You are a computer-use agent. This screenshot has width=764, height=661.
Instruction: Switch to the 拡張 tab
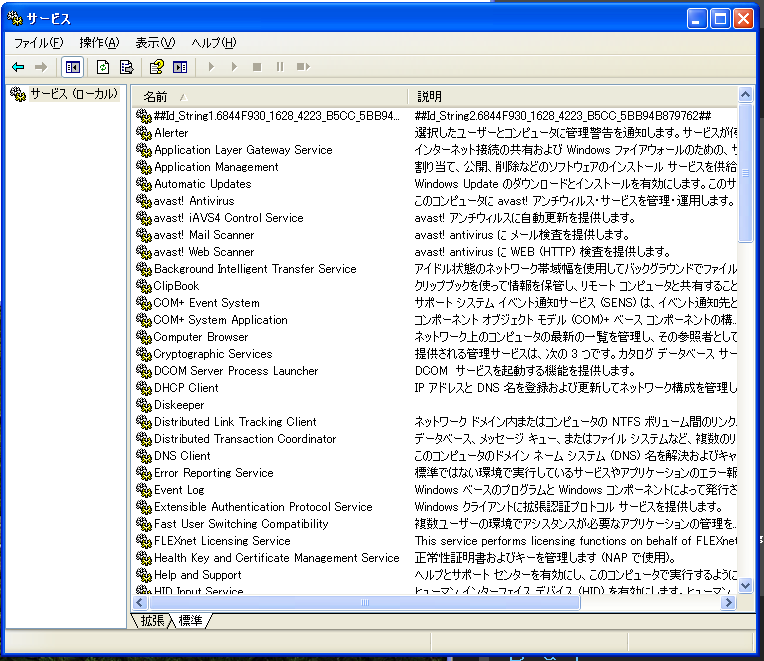point(152,621)
